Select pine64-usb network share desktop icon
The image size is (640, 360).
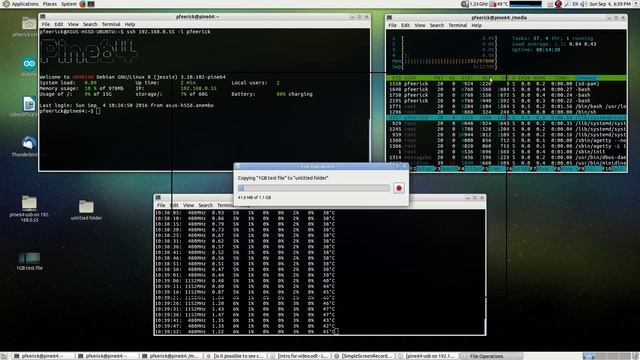(29, 209)
